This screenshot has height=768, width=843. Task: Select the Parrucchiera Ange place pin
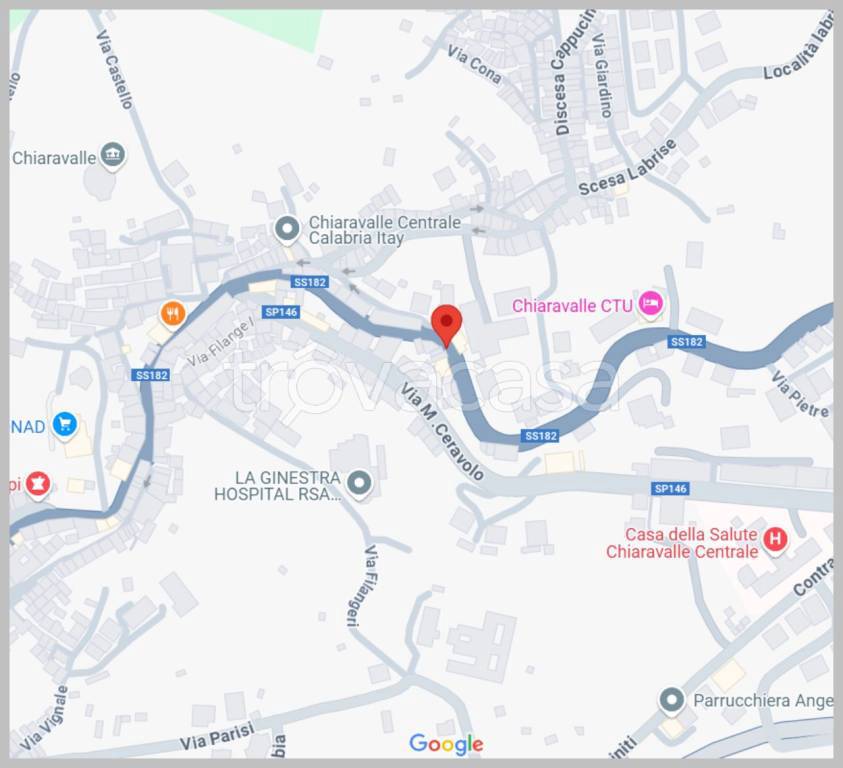[671, 701]
